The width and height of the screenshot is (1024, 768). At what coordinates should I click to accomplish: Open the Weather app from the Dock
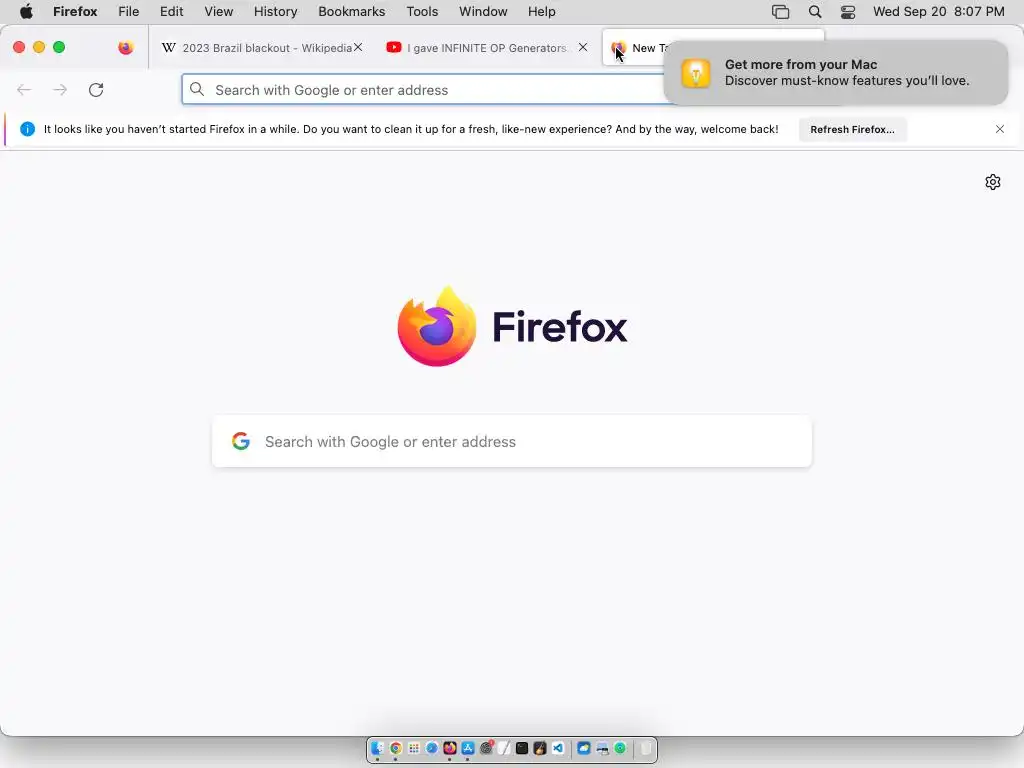pos(584,748)
